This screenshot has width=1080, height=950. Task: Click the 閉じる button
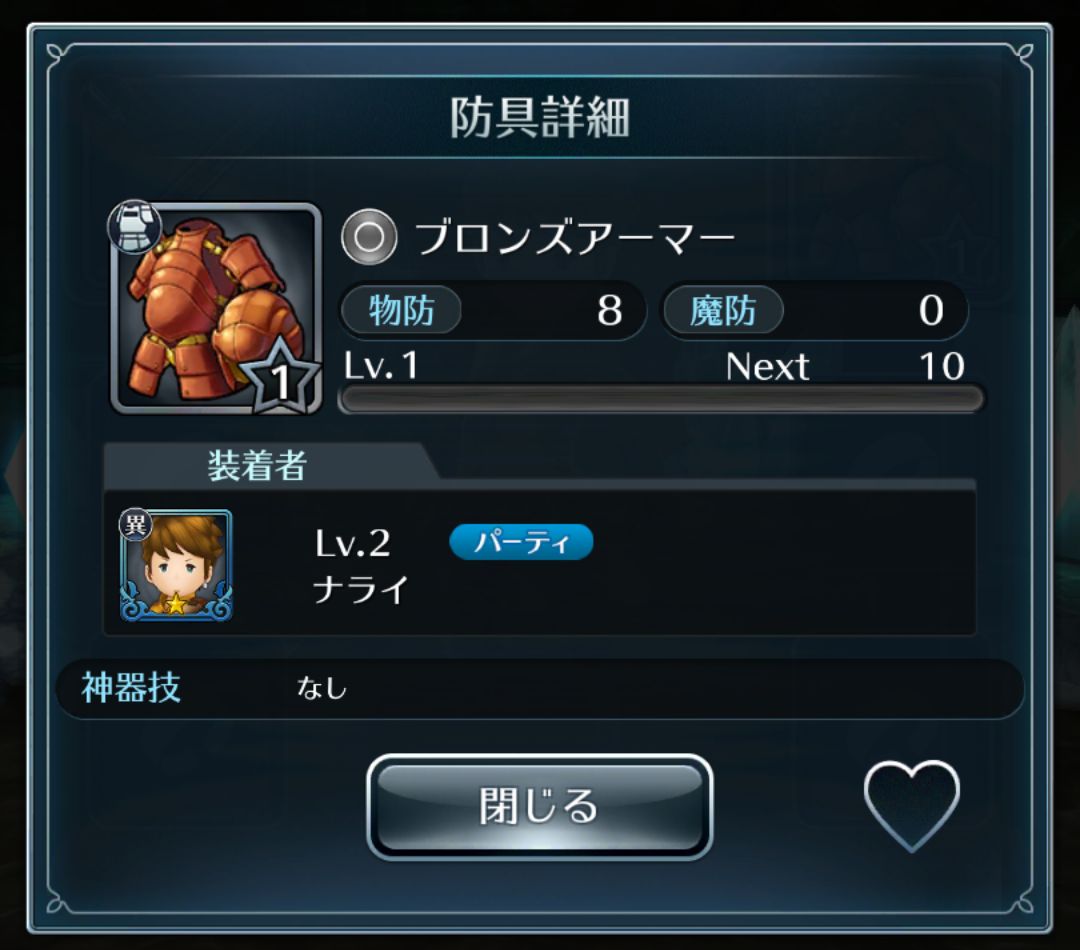tap(539, 807)
